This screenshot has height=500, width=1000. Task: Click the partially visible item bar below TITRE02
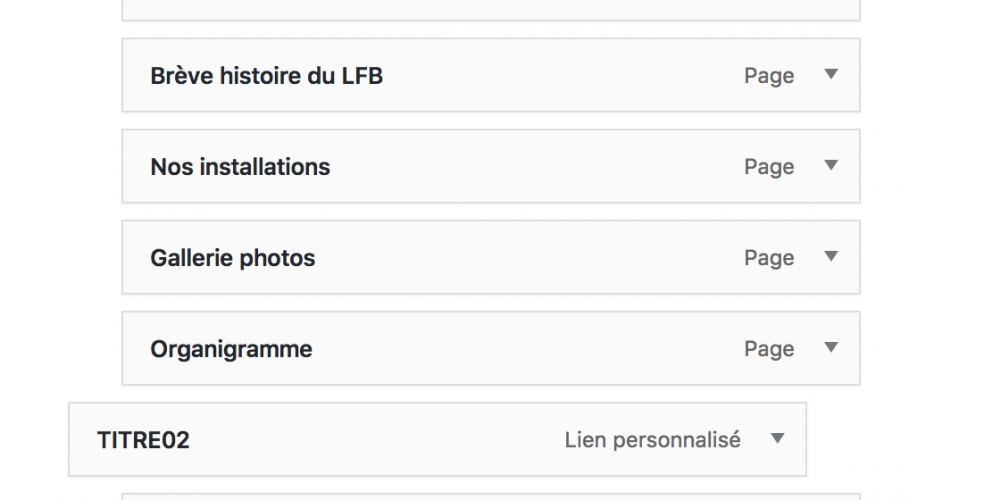pyautogui.click(x=490, y=495)
